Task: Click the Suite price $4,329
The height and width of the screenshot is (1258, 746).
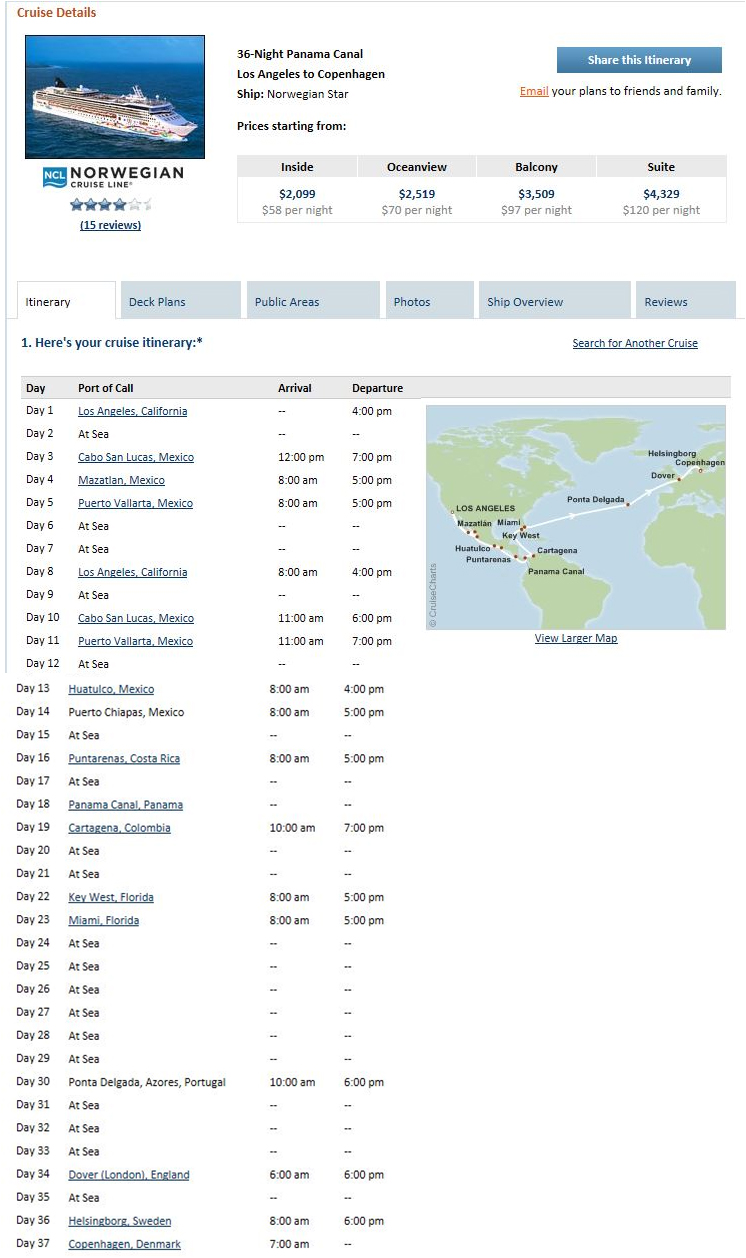Action: click(661, 194)
